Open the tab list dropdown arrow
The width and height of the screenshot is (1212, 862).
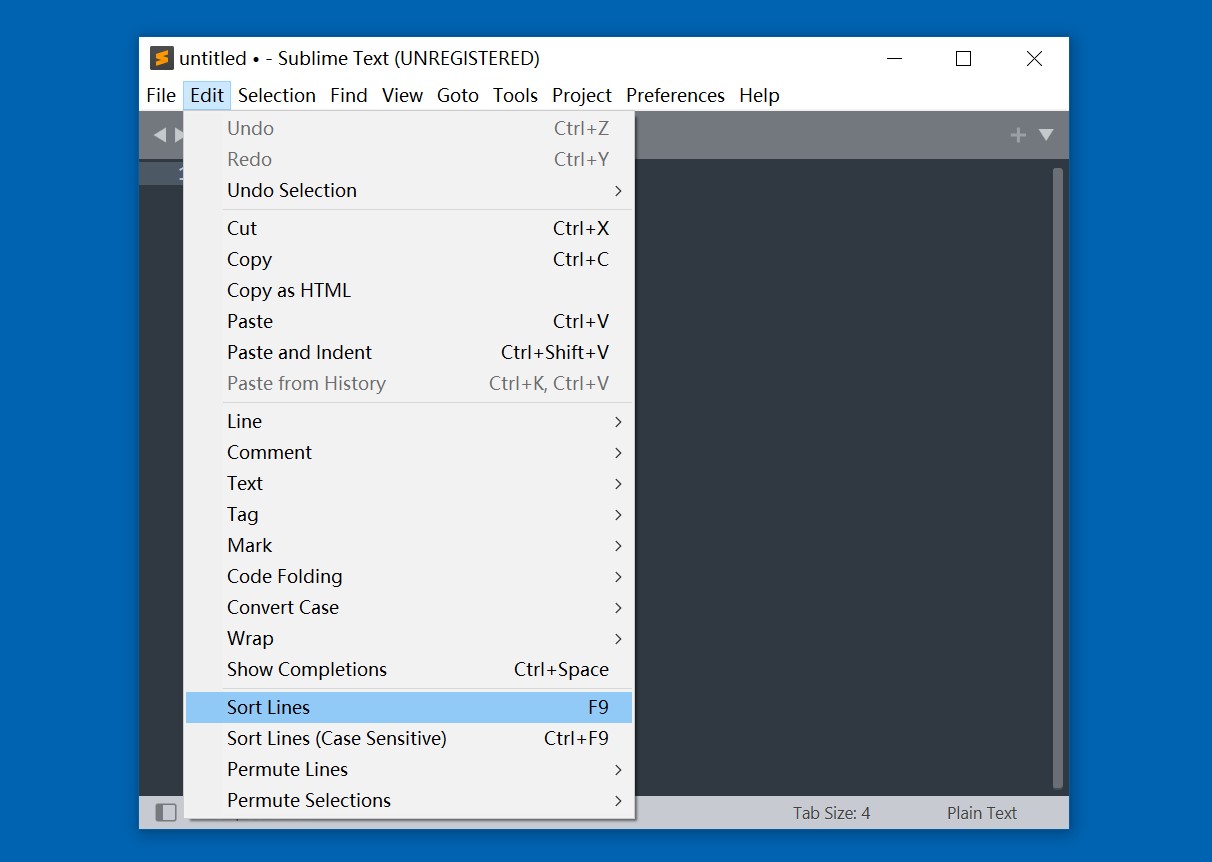(1046, 135)
